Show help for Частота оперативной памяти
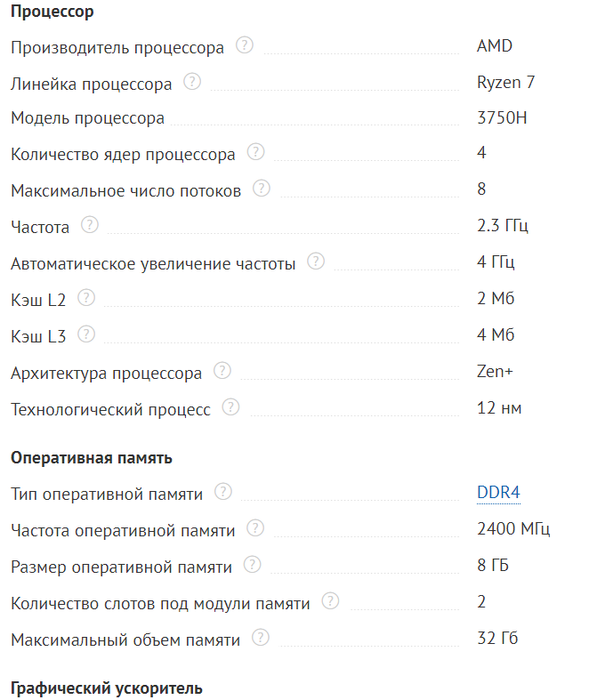 coord(255,528)
